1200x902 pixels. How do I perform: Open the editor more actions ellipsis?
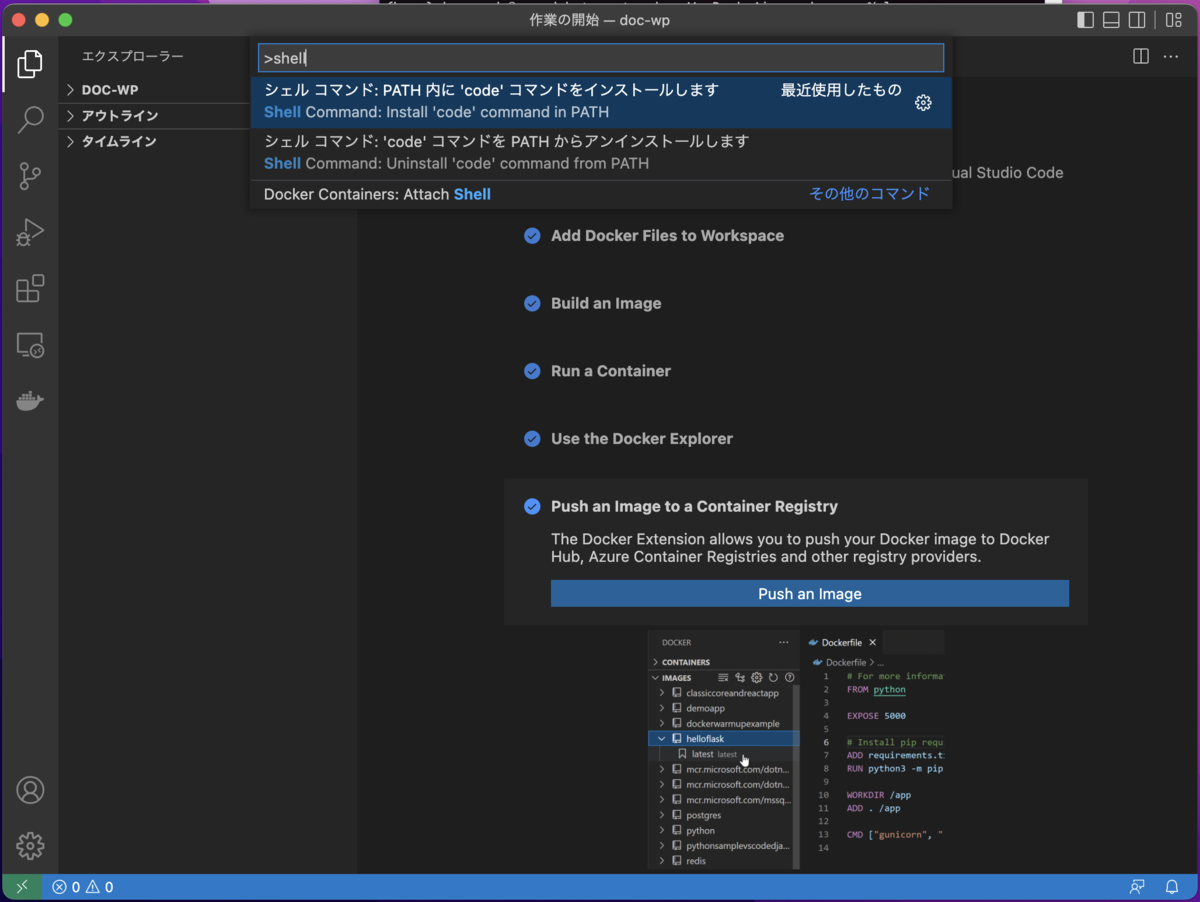pyautogui.click(x=1170, y=57)
